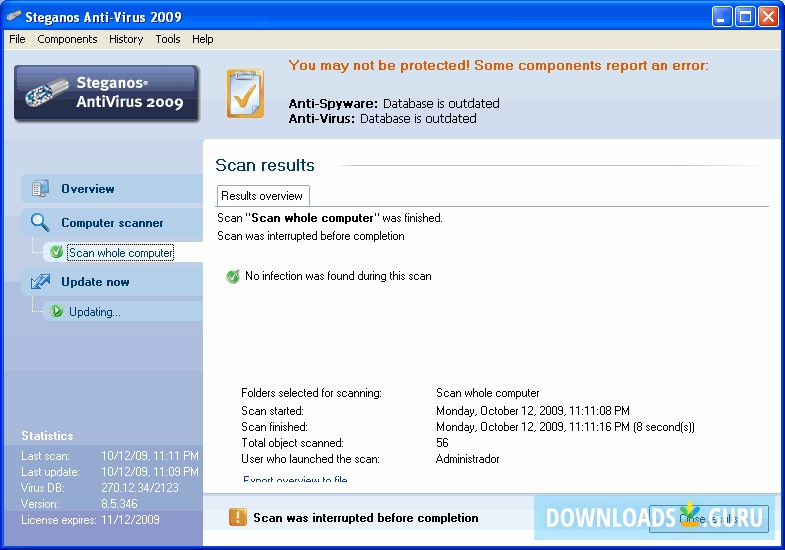The height and width of the screenshot is (550, 785).
Task: Select the Results overview tab
Action: tap(262, 196)
